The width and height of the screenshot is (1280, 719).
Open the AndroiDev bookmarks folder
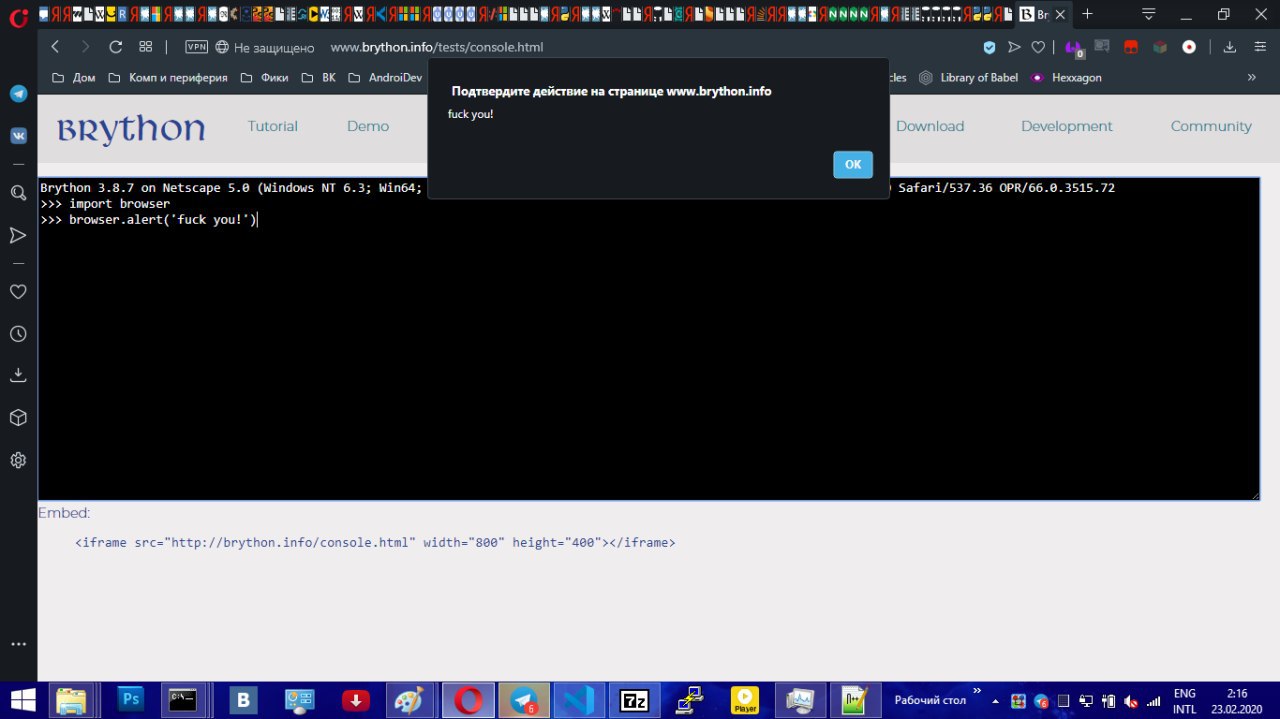point(384,77)
